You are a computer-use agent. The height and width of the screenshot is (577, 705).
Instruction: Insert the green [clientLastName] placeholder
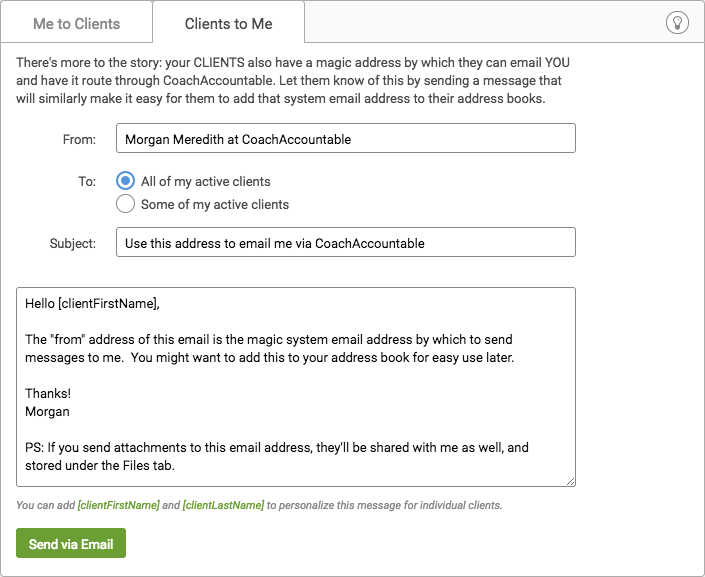point(223,505)
